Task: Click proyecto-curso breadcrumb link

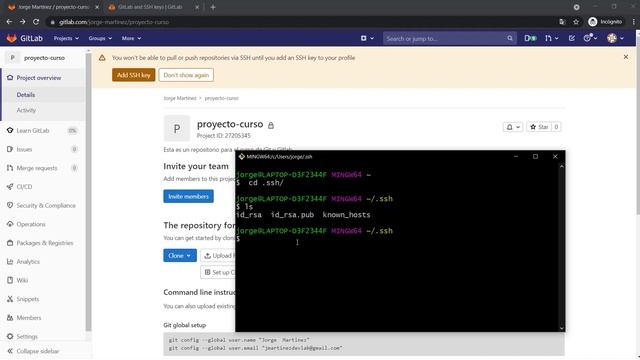Action: [x=222, y=98]
